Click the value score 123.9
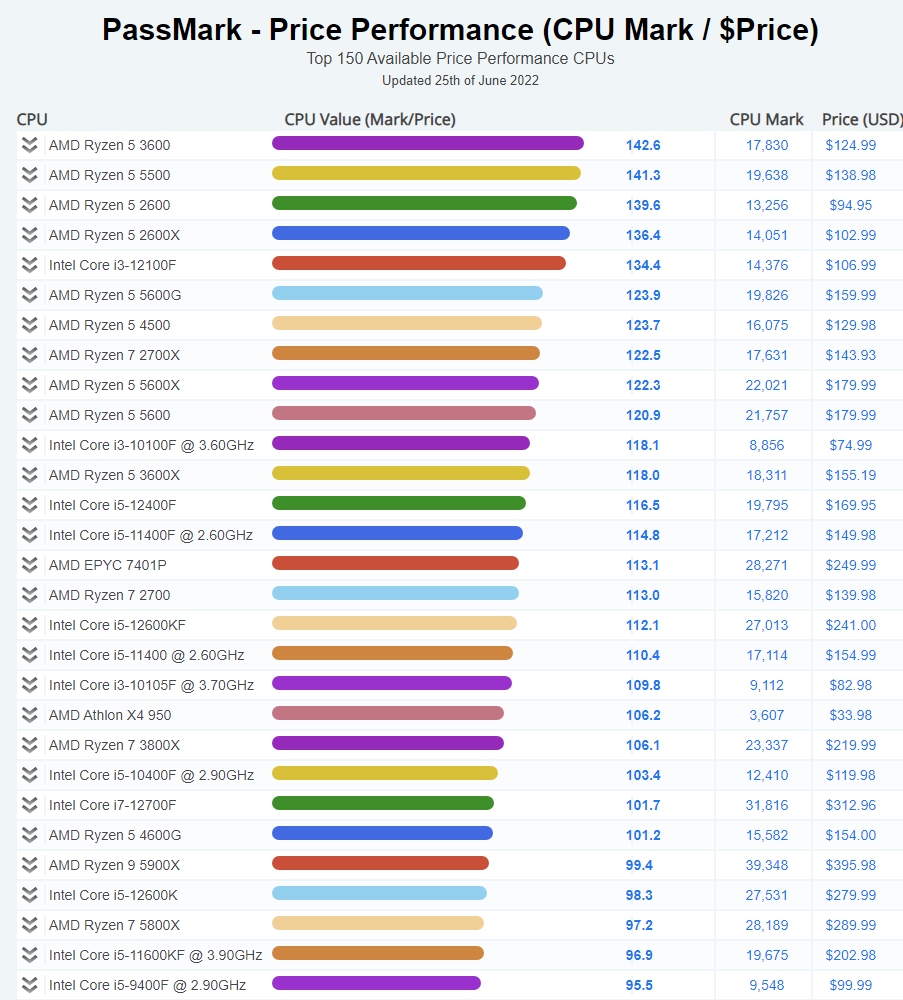 [643, 295]
